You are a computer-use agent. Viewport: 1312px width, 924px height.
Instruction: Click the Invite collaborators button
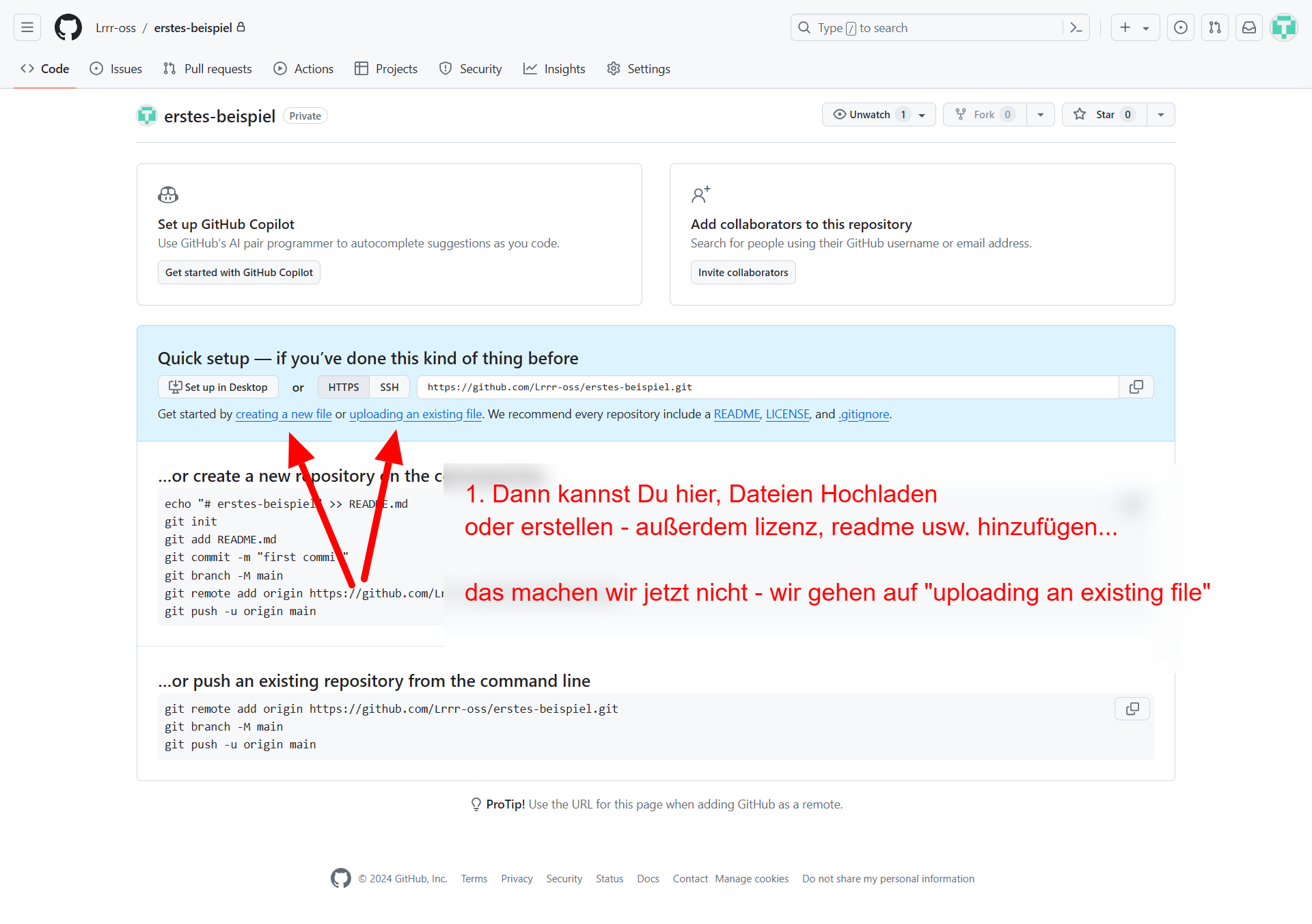743,272
